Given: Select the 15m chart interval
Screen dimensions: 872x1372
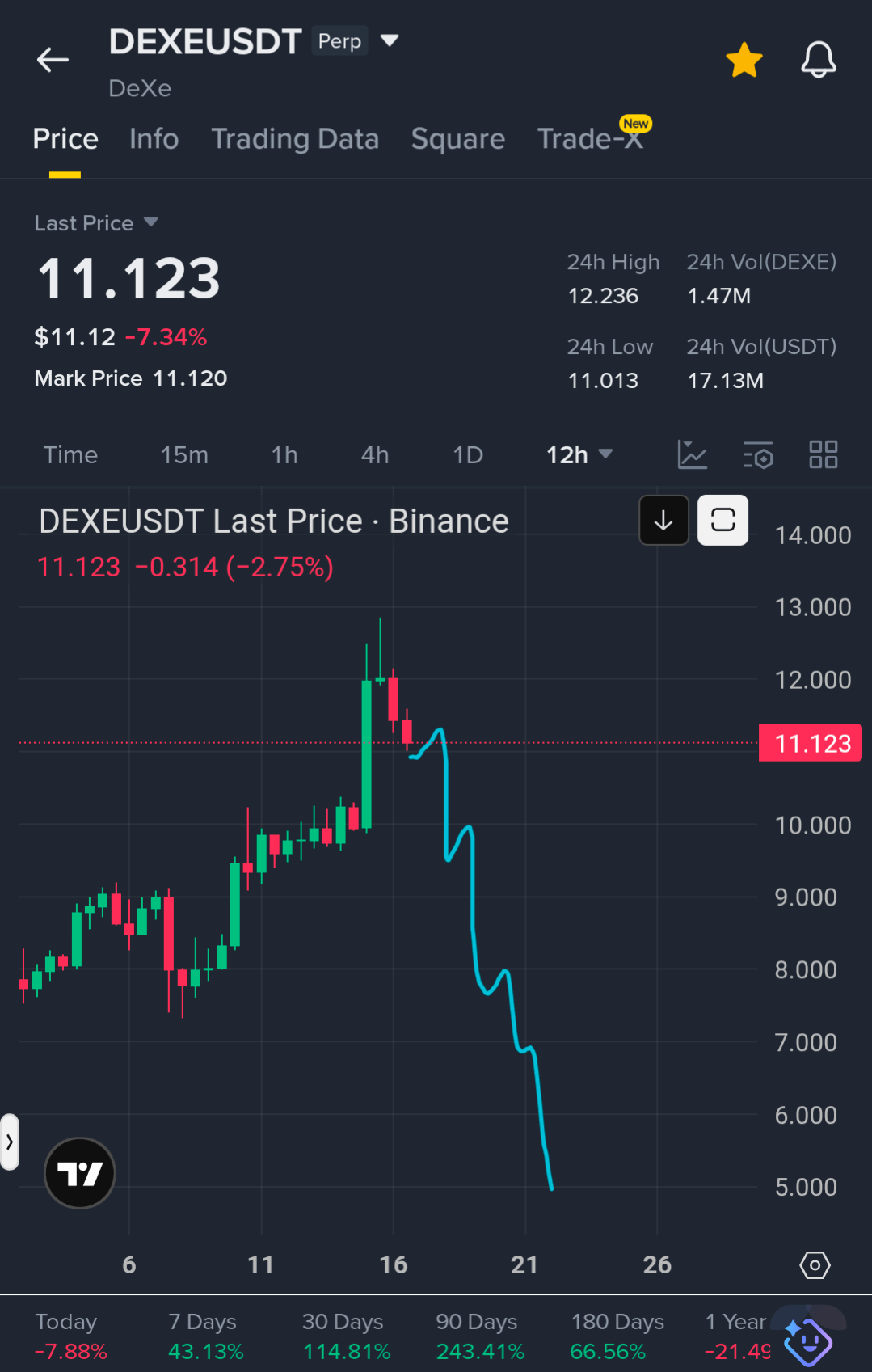Looking at the screenshot, I should coord(184,455).
